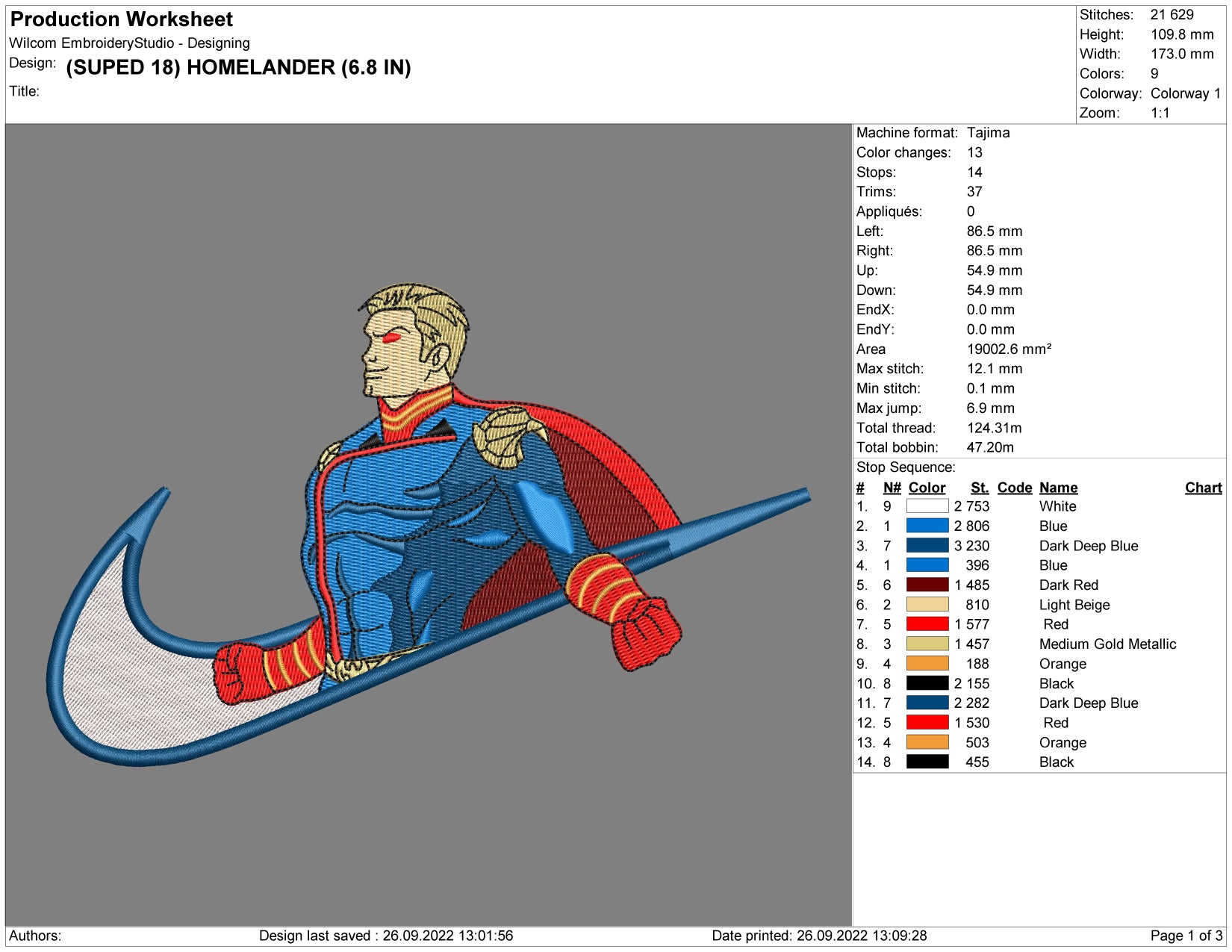Click the 'N#' column header
Screen dimensions: 1232x952
(x=892, y=488)
